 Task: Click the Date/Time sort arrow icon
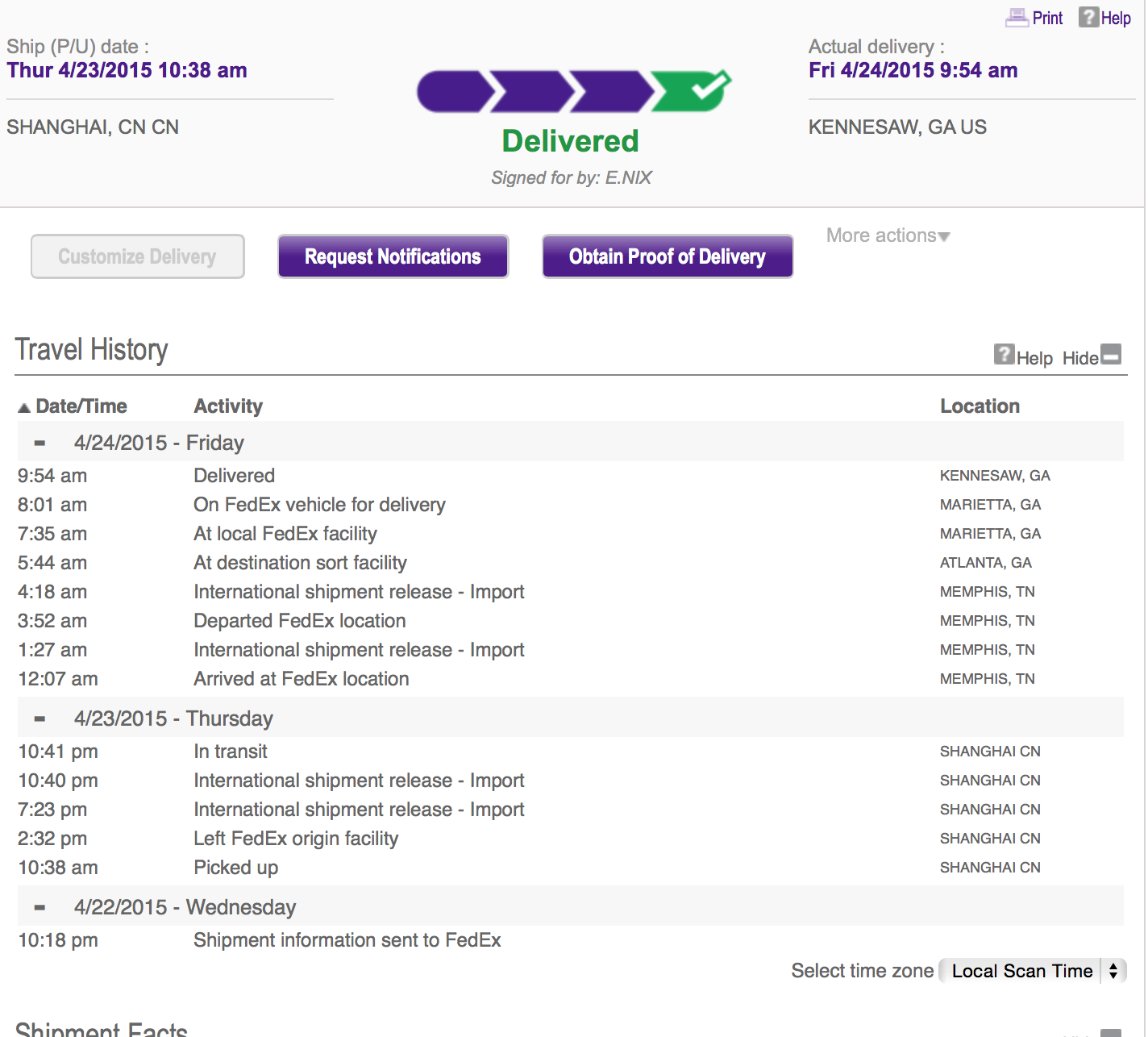pos(24,408)
